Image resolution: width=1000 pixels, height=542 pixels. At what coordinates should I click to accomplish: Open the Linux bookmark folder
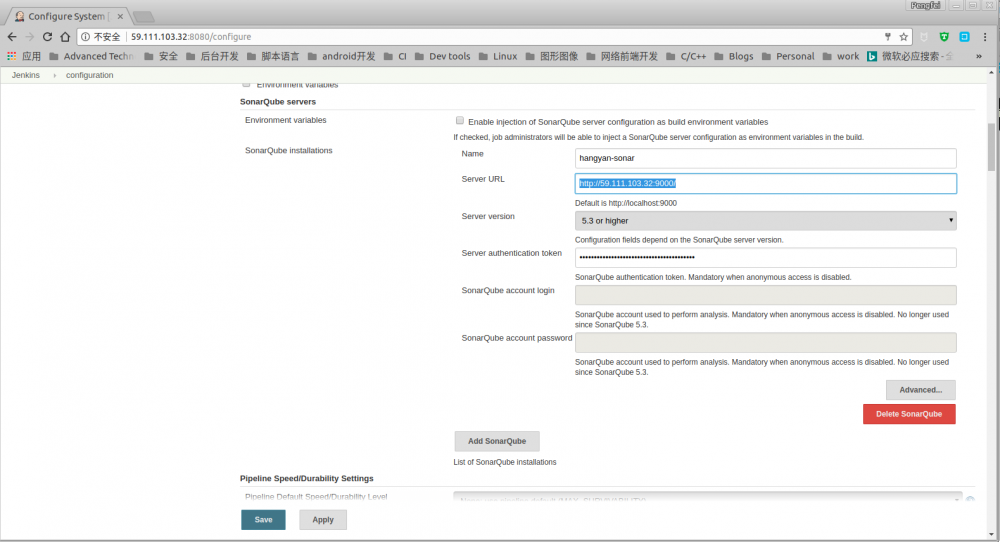497,56
